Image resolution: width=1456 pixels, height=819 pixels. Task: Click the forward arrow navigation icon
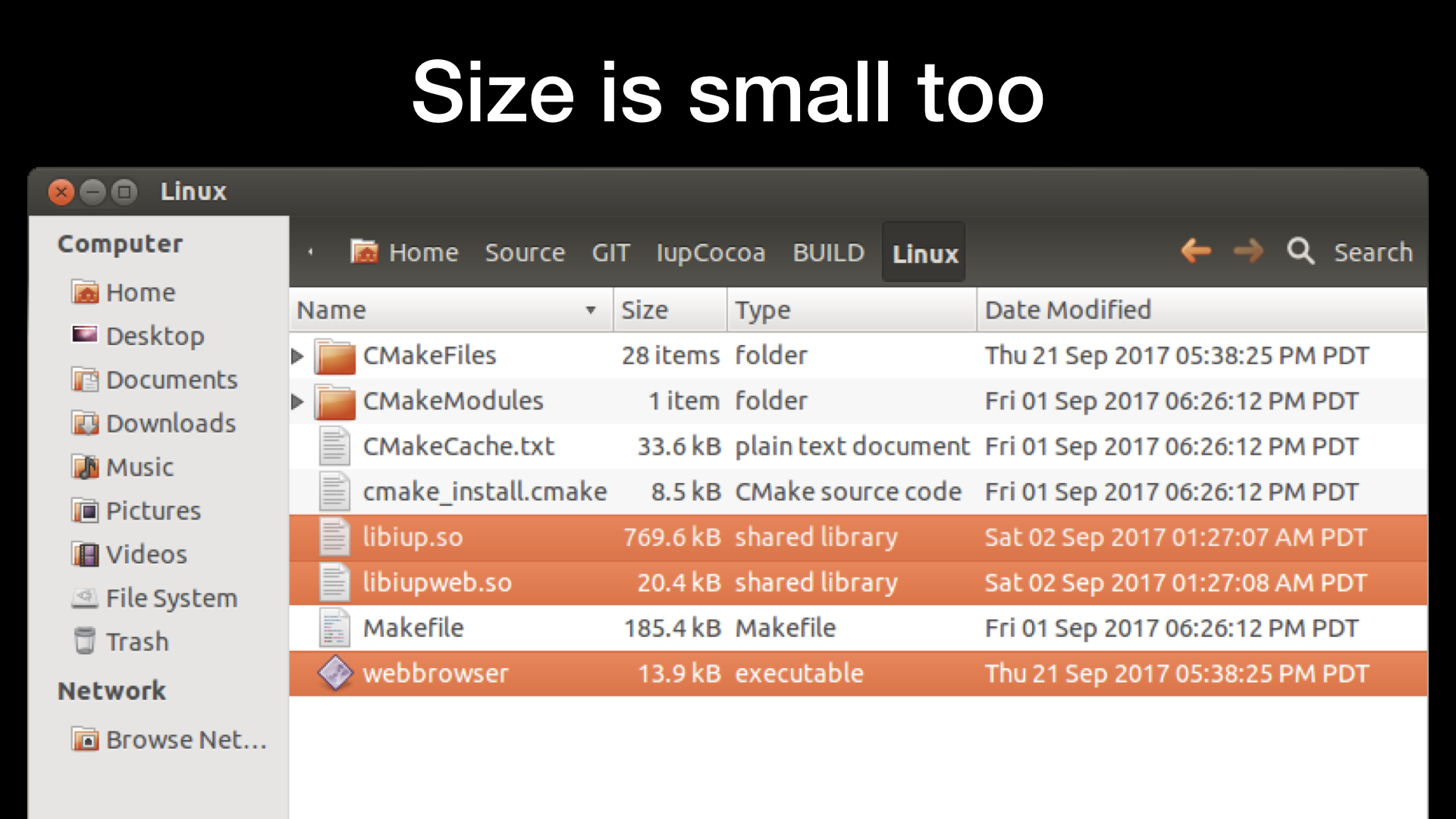coord(1248,251)
